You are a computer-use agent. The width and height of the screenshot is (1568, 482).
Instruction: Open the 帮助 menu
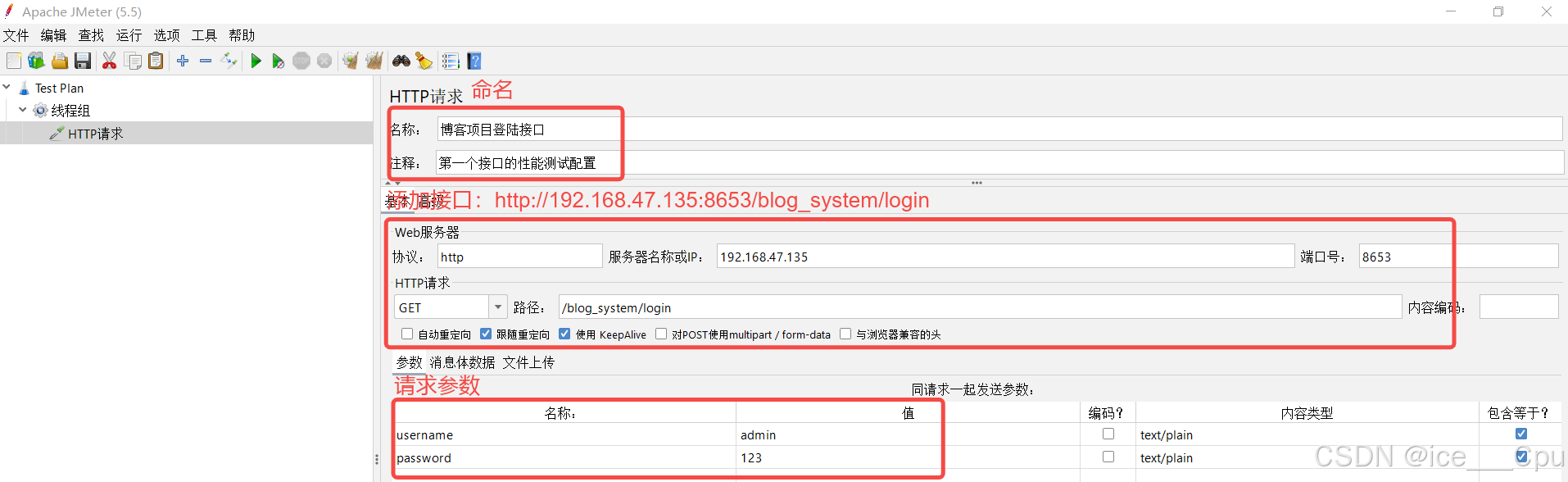[242, 35]
